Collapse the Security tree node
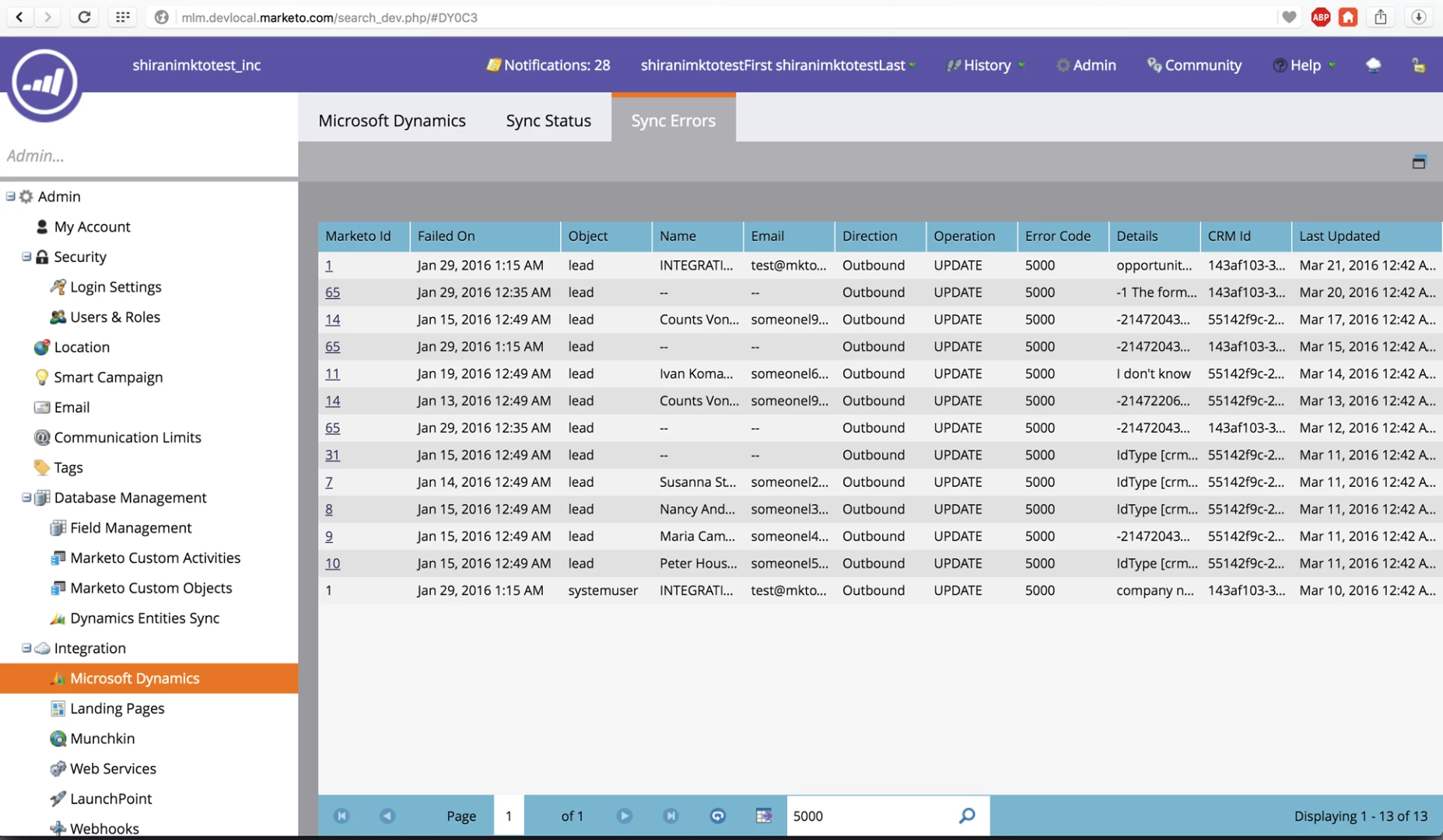The image size is (1443, 840). point(26,256)
